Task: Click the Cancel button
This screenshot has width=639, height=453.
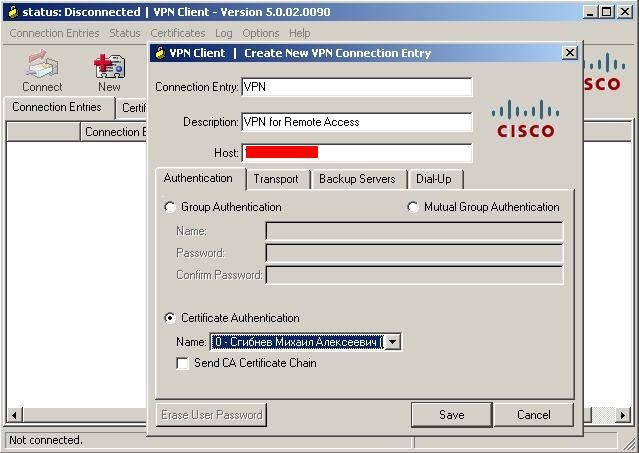Action: tap(533, 415)
